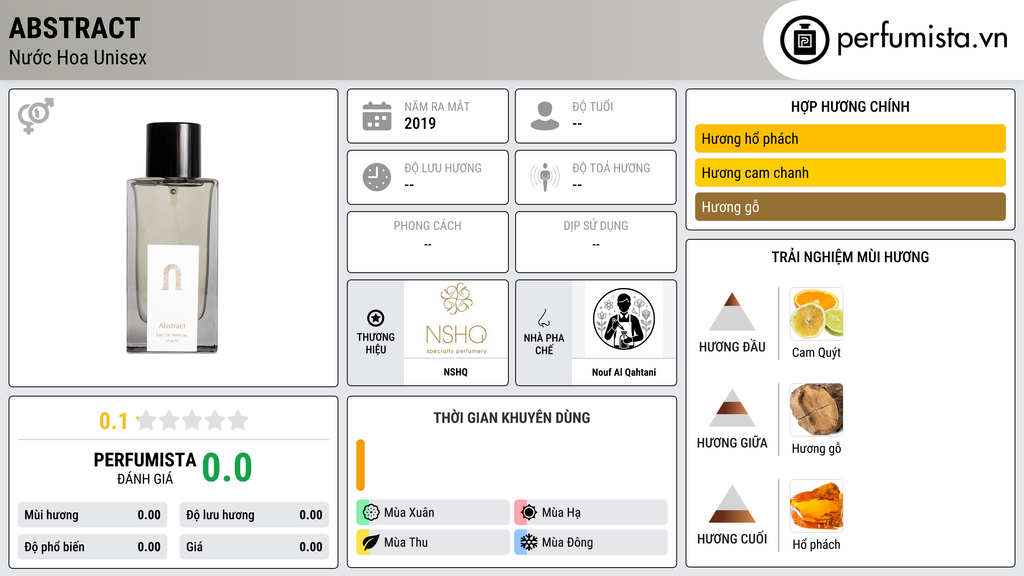
Task: Click the Hương cam chanh accord bar
Action: (850, 172)
